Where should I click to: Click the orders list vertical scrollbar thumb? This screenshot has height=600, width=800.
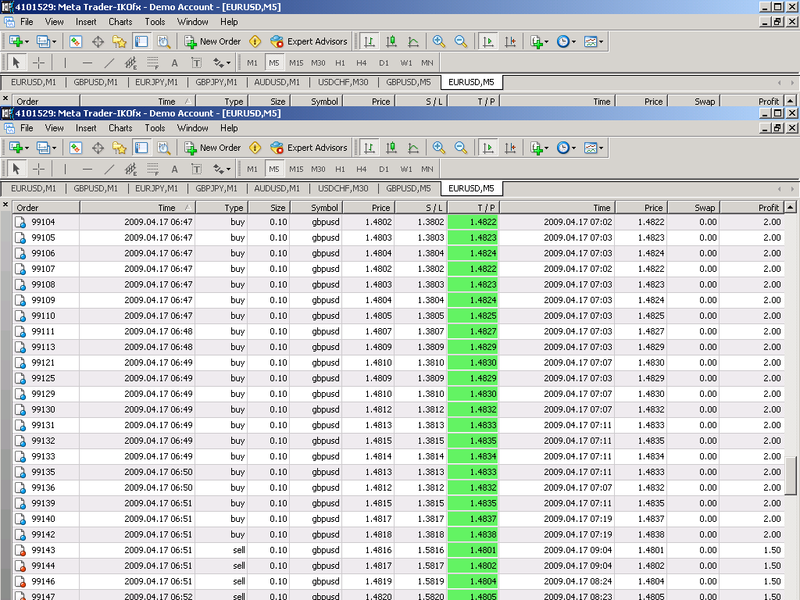[790, 476]
